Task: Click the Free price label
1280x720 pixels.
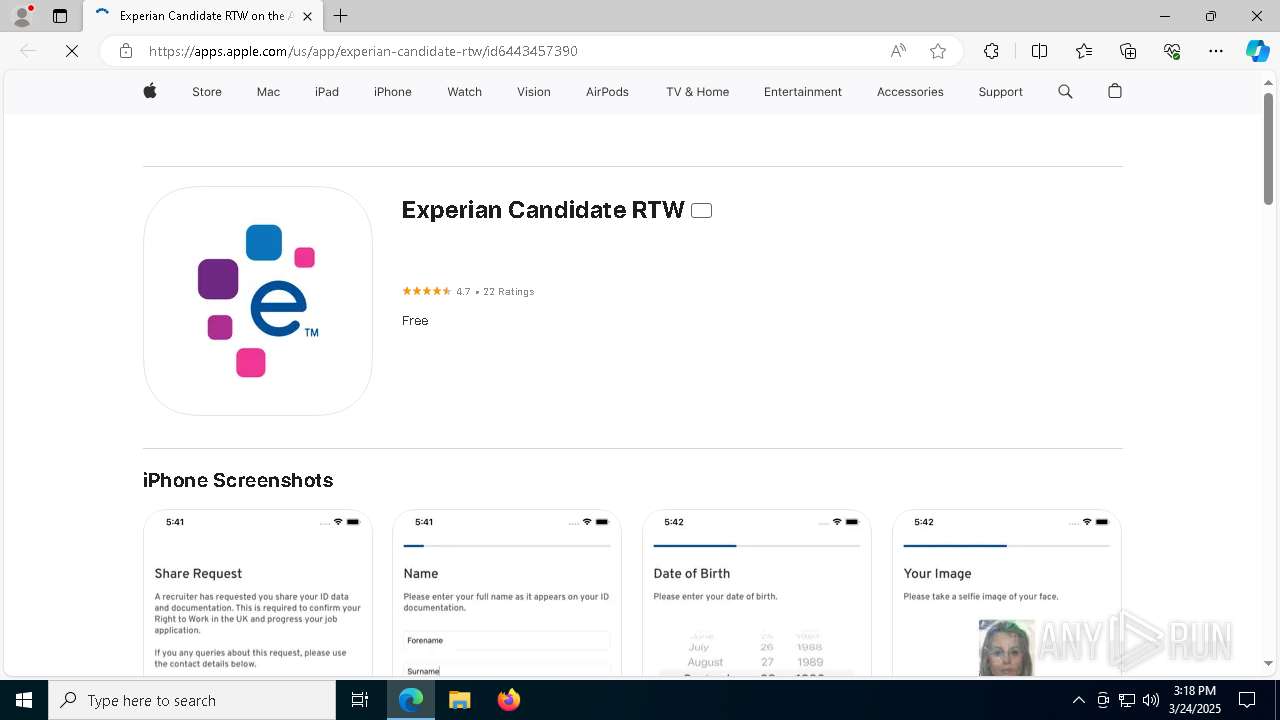Action: 415,321
